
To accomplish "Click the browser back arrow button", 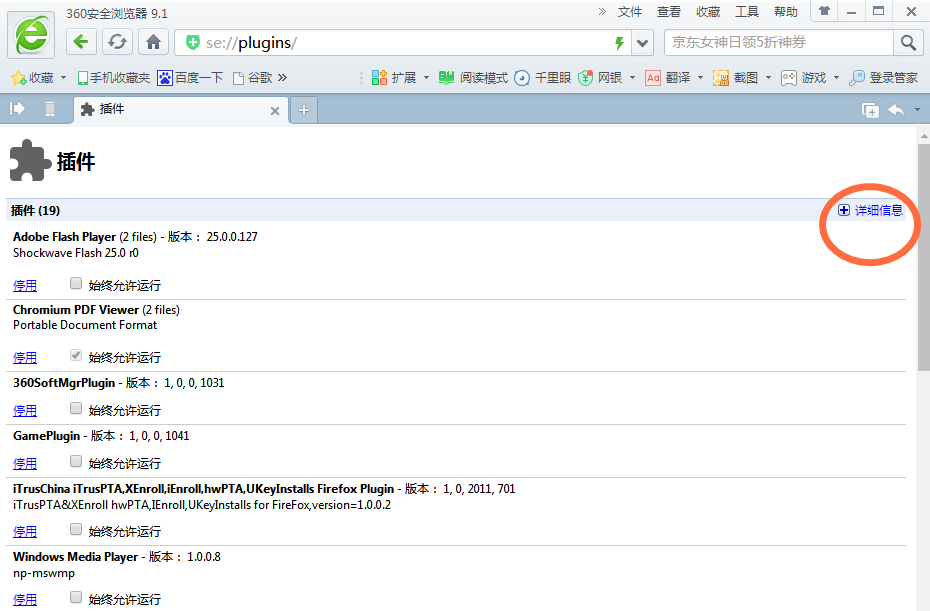I will click(x=81, y=42).
